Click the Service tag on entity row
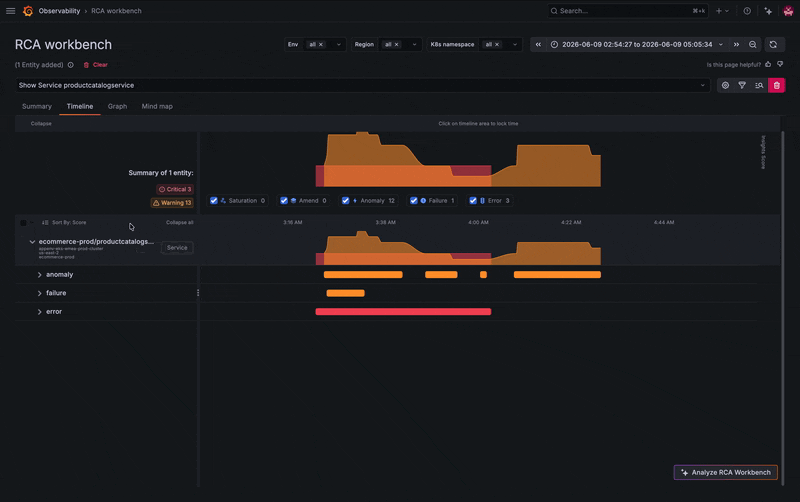This screenshot has height=502, width=800. pyautogui.click(x=177, y=247)
